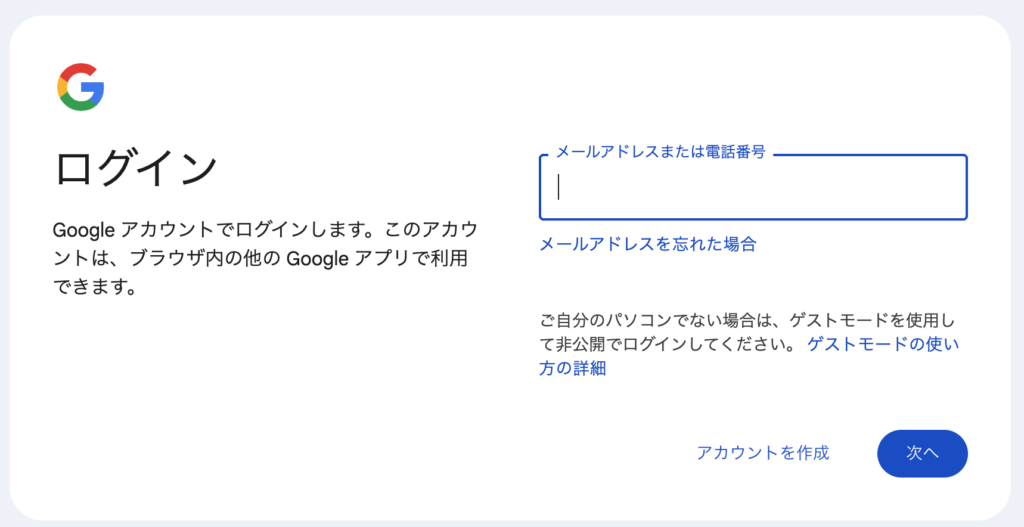Click the floating メールアドレスまたは電話番号 label
Viewport: 1024px width, 527px height.
(x=660, y=152)
